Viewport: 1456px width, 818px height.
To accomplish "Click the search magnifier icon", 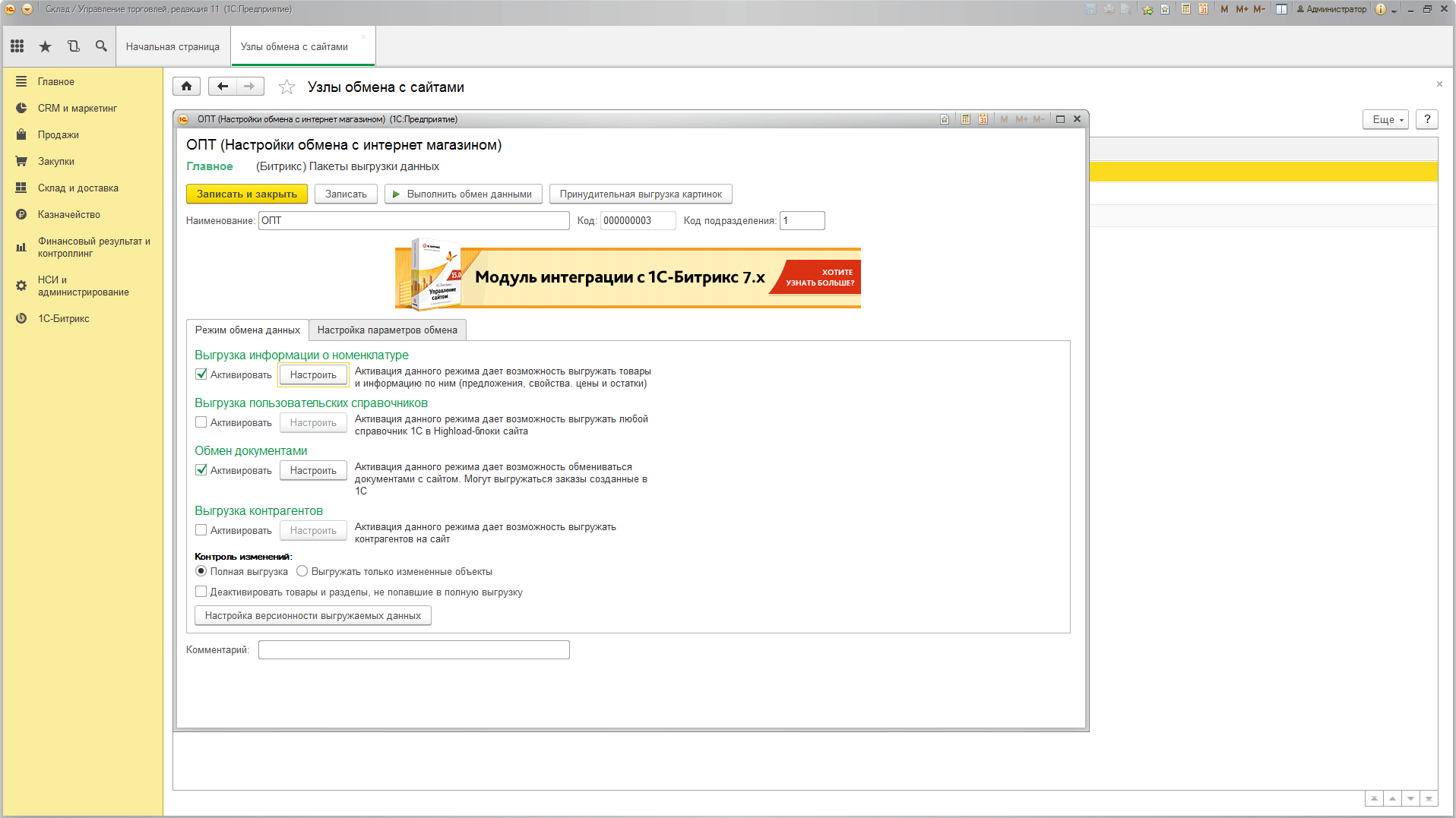I will [x=101, y=46].
